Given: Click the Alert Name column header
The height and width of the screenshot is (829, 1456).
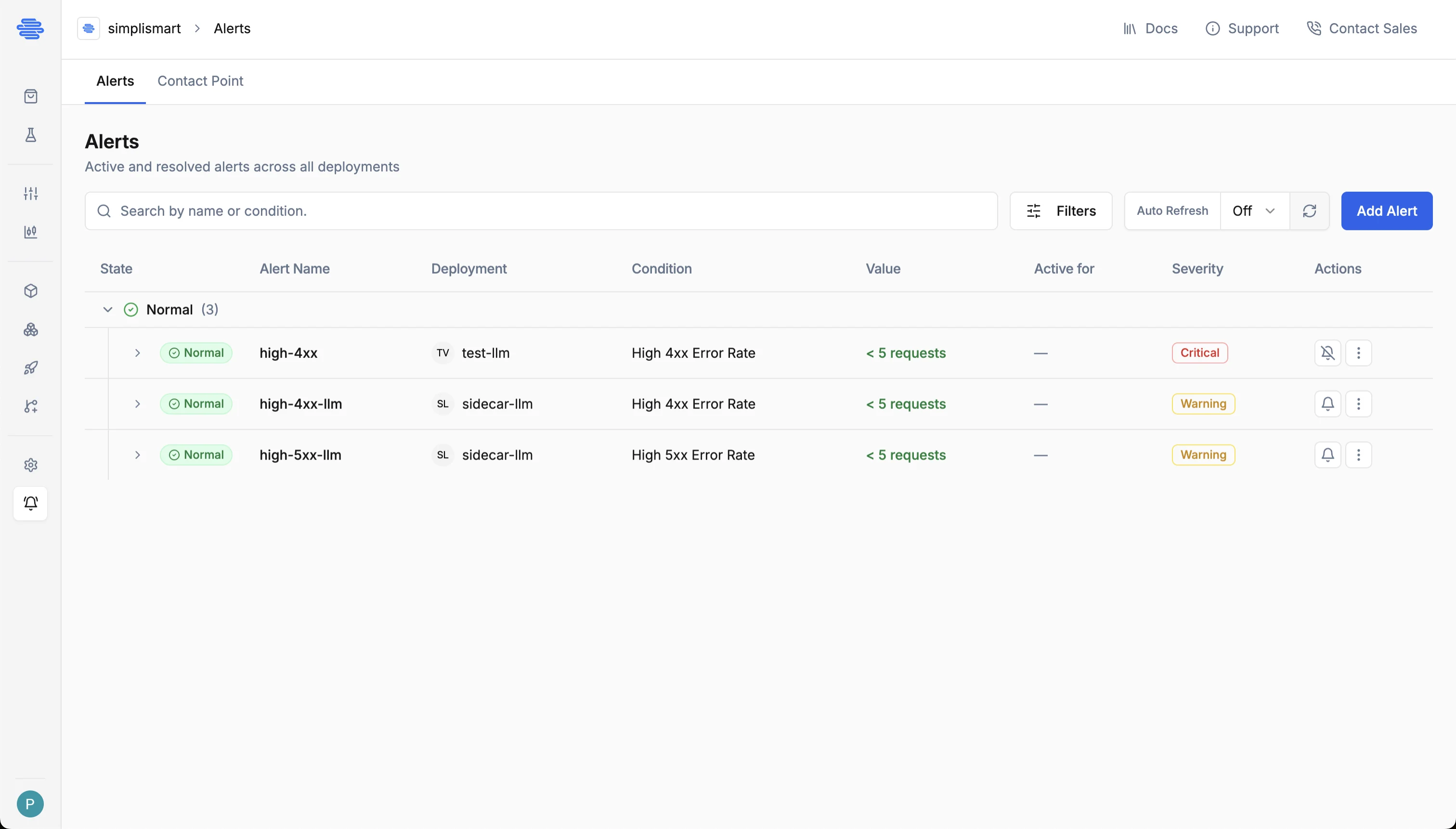Looking at the screenshot, I should pos(295,269).
